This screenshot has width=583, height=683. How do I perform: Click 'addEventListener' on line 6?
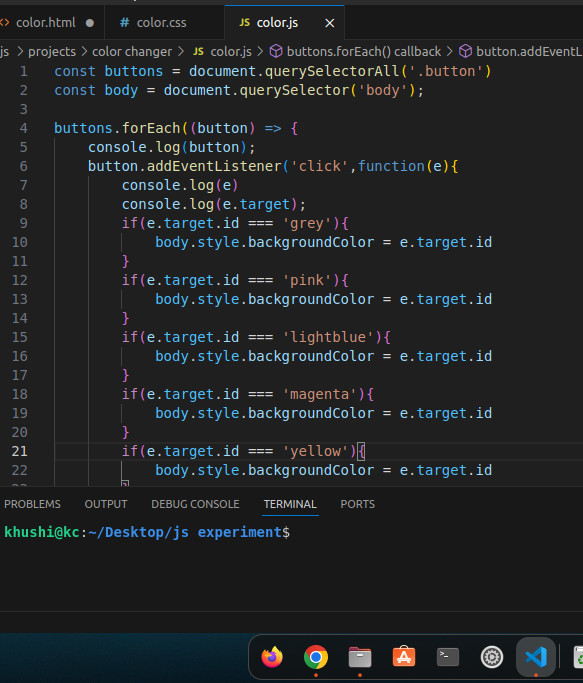click(x=214, y=166)
